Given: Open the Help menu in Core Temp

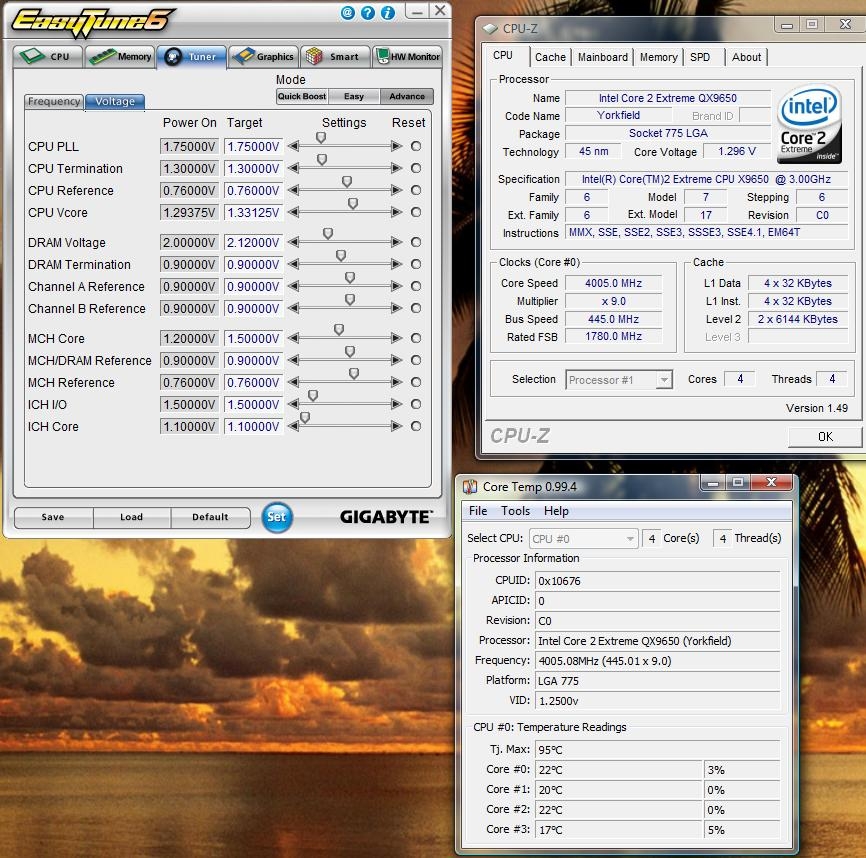Looking at the screenshot, I should (556, 511).
